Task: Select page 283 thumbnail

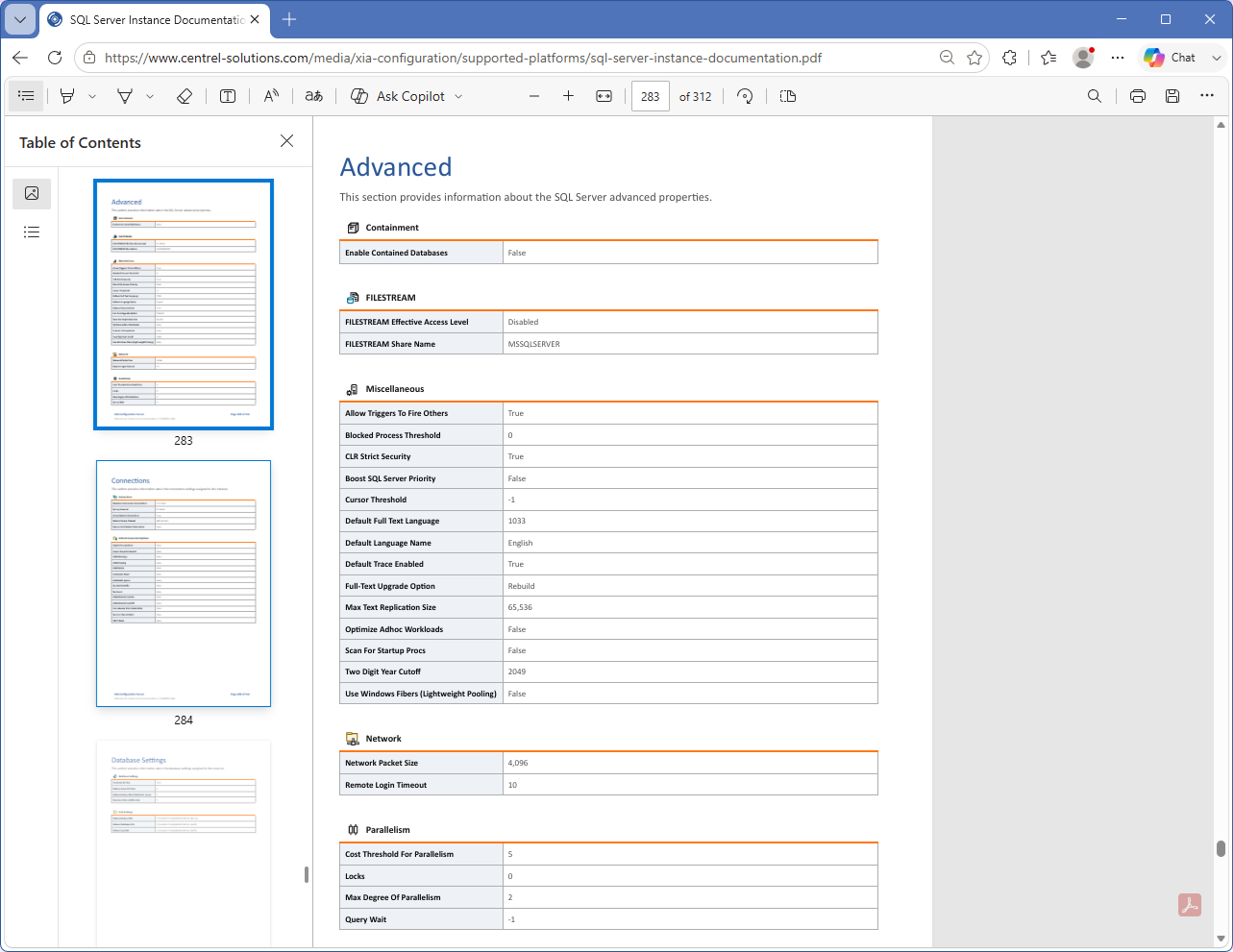Action: click(x=184, y=305)
